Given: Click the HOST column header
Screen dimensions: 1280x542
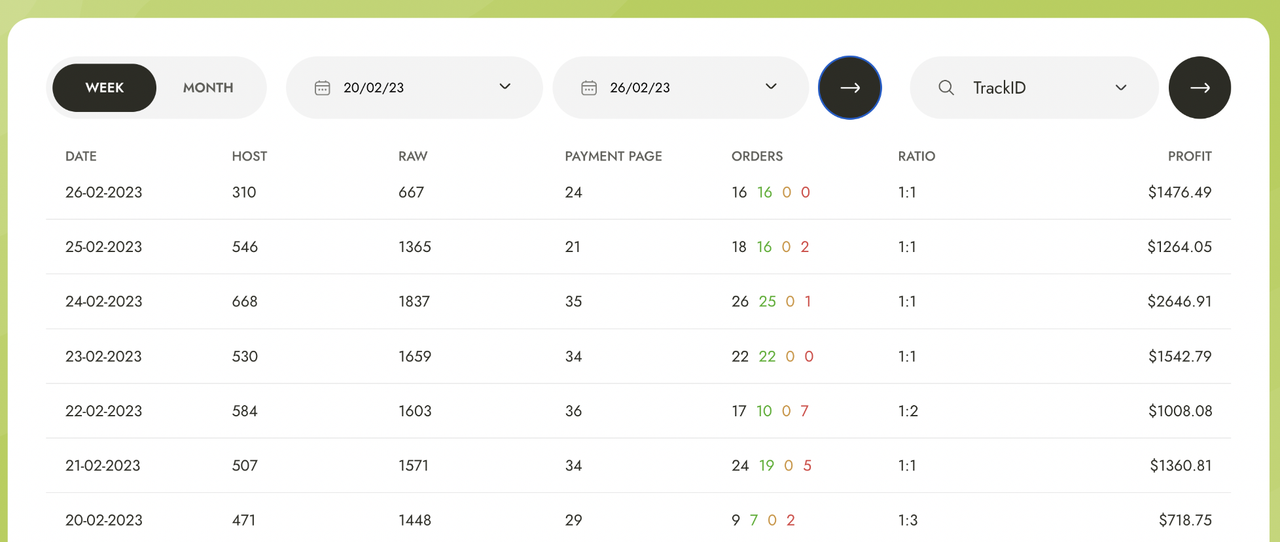Looking at the screenshot, I should (x=249, y=156).
